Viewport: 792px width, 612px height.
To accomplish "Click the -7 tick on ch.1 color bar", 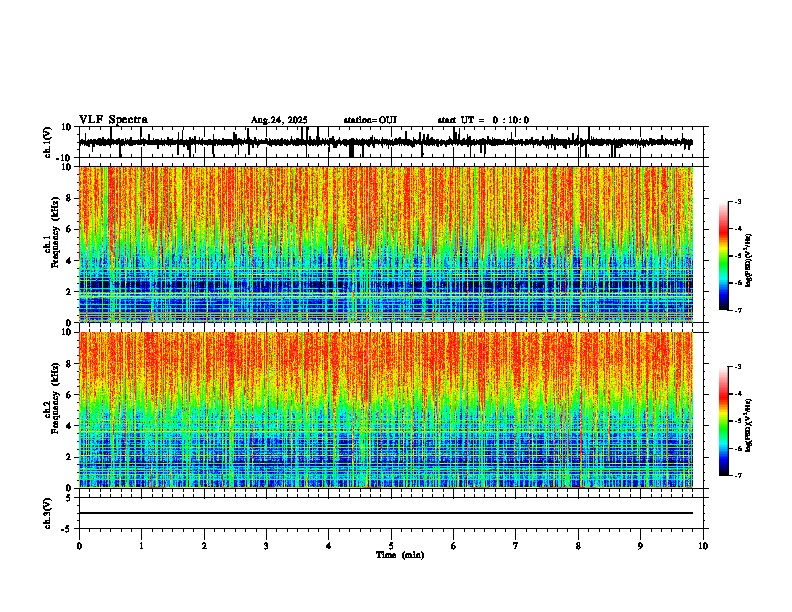I will click(737, 310).
